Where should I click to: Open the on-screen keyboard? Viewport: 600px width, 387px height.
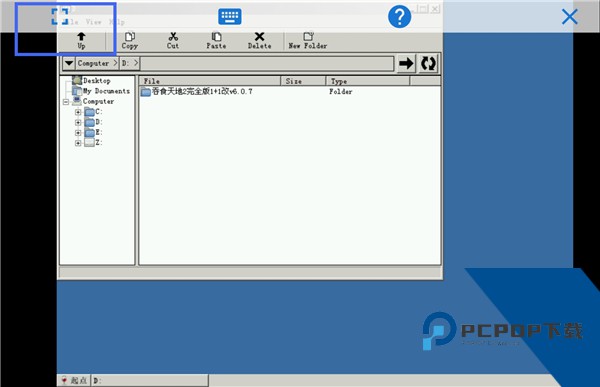[x=230, y=16]
